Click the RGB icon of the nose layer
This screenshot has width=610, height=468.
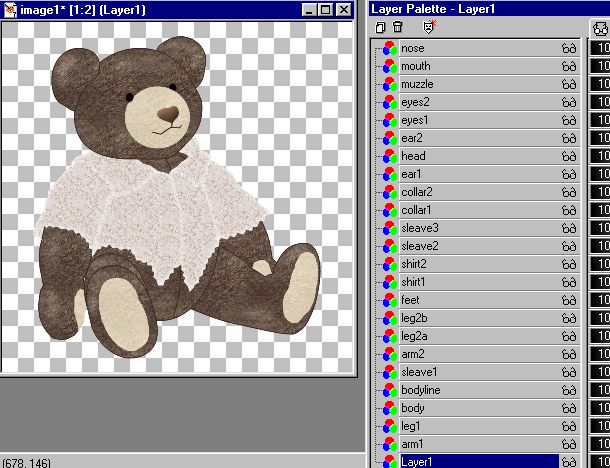coord(389,48)
